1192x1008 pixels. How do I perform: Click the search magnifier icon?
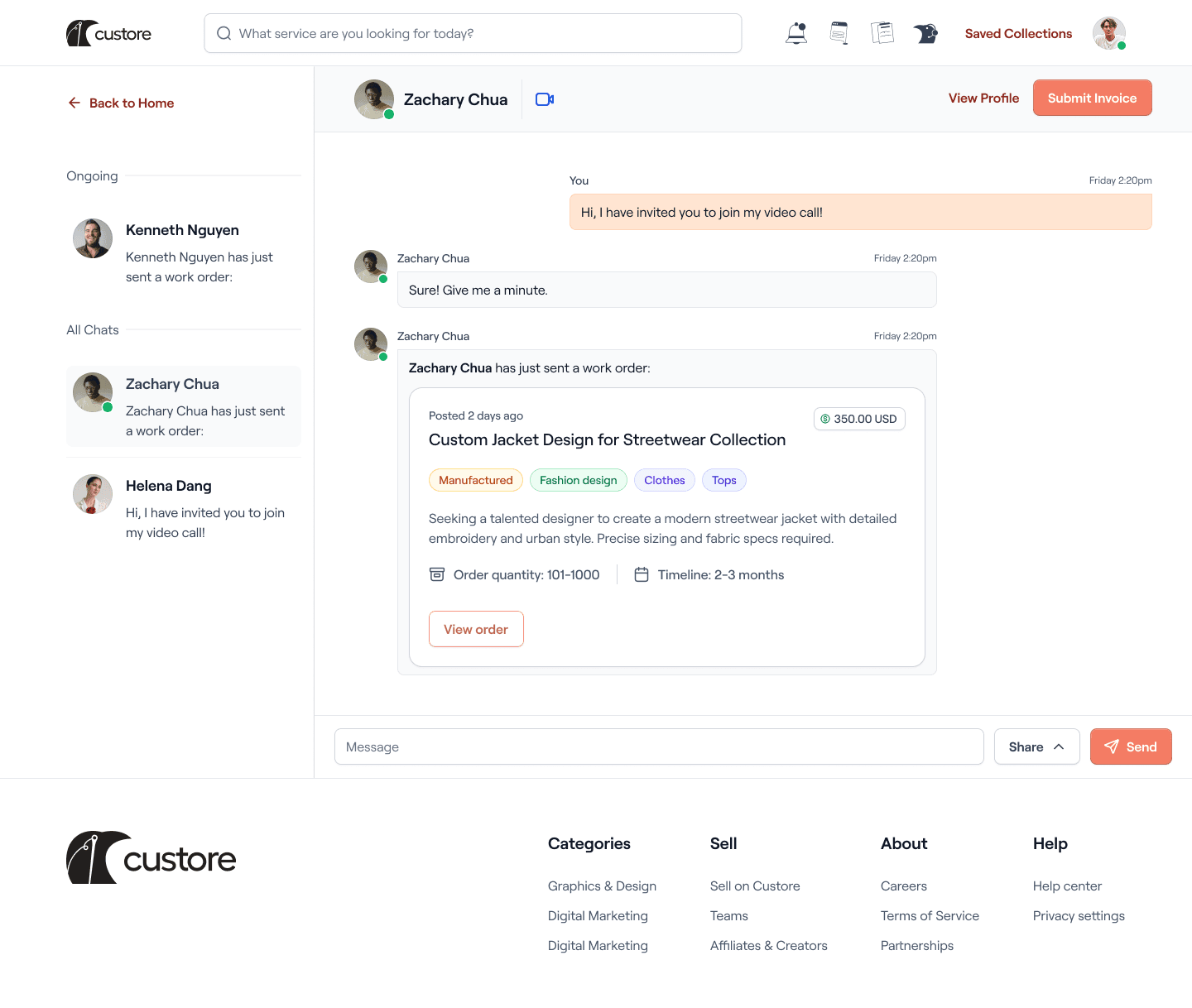tap(223, 33)
